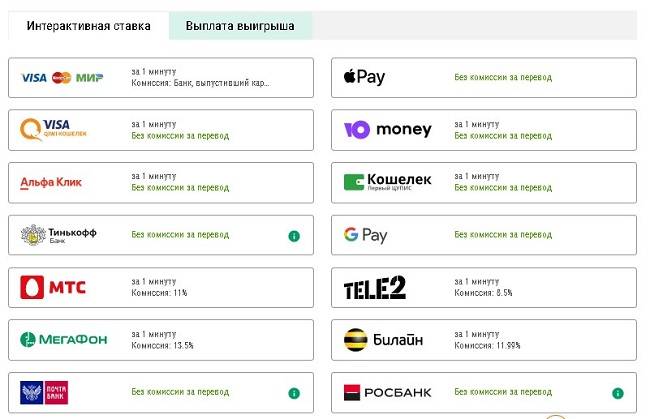The width and height of the screenshot is (650, 419).
Task: Open info icon on Почта Банк row
Action: (294, 393)
